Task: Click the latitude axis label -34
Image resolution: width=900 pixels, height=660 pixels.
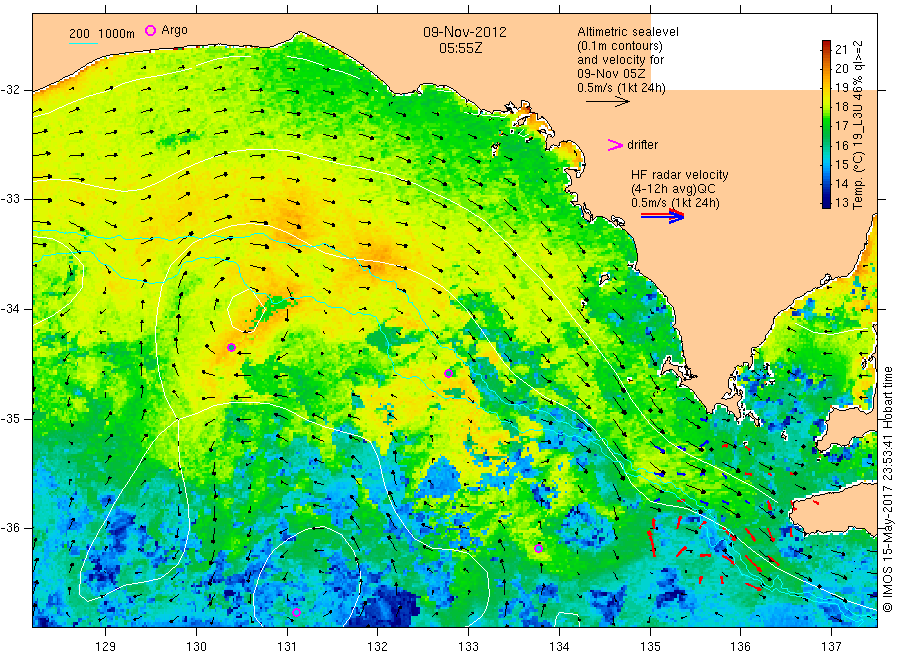Action: (x=10, y=309)
